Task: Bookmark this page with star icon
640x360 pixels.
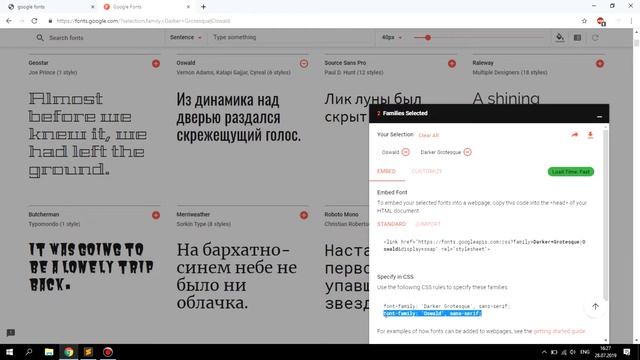Action: coord(584,21)
